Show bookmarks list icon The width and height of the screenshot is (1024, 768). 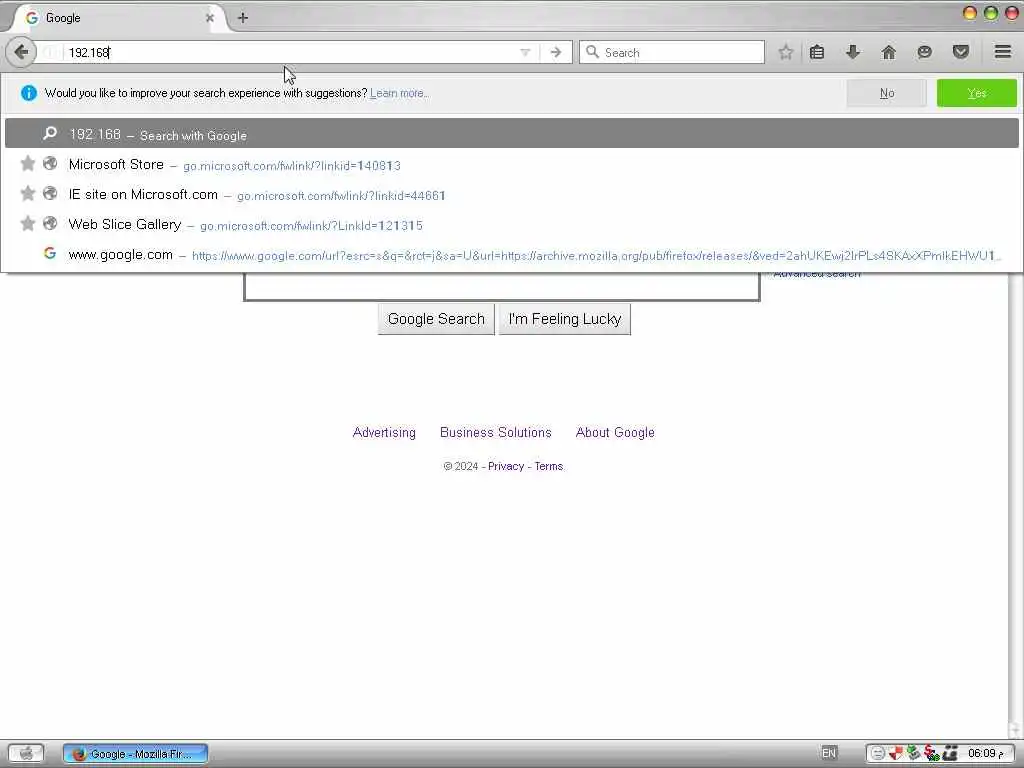coord(817,52)
